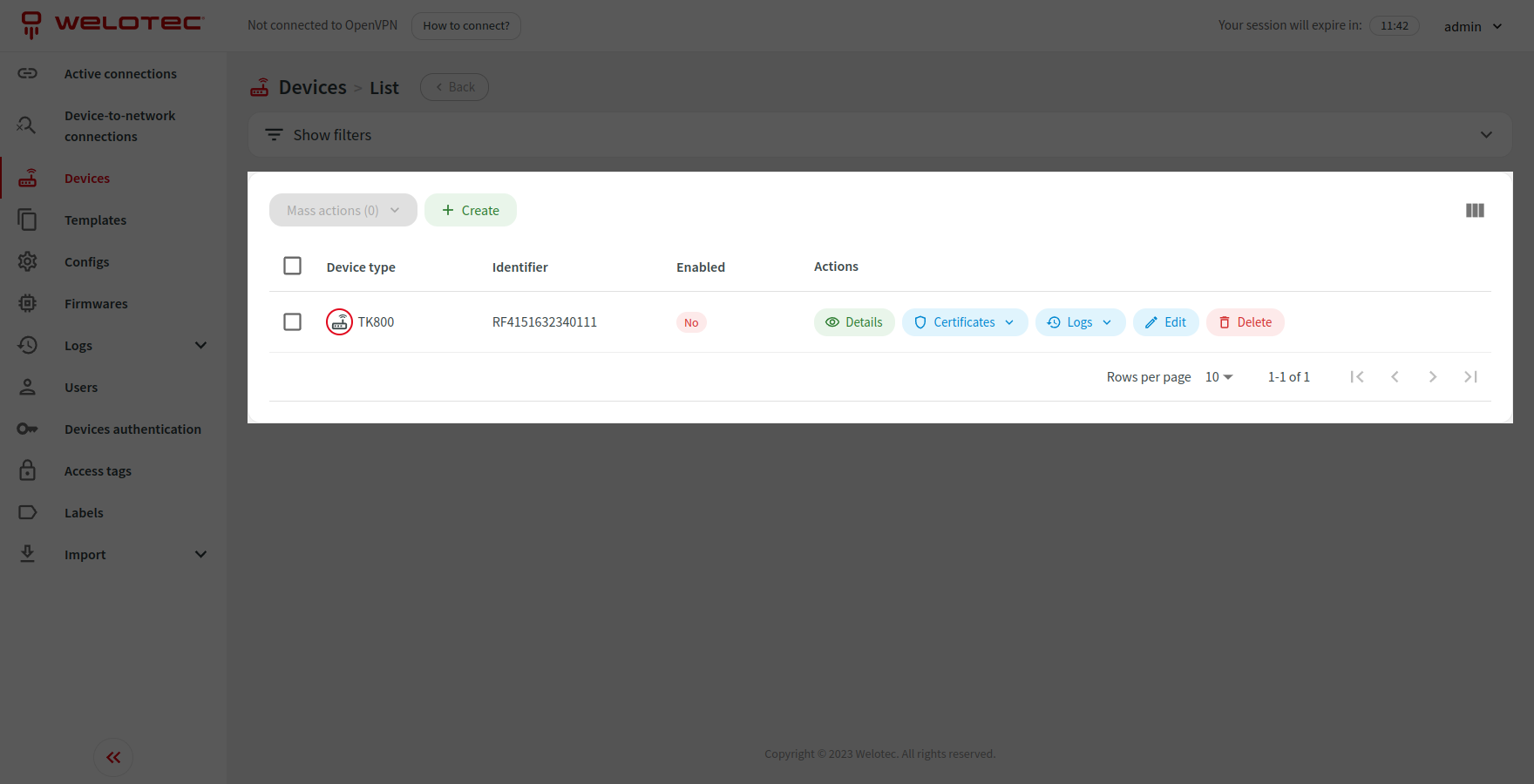The width and height of the screenshot is (1534, 784).
Task: Jump to the last page arrow
Action: point(1470,376)
